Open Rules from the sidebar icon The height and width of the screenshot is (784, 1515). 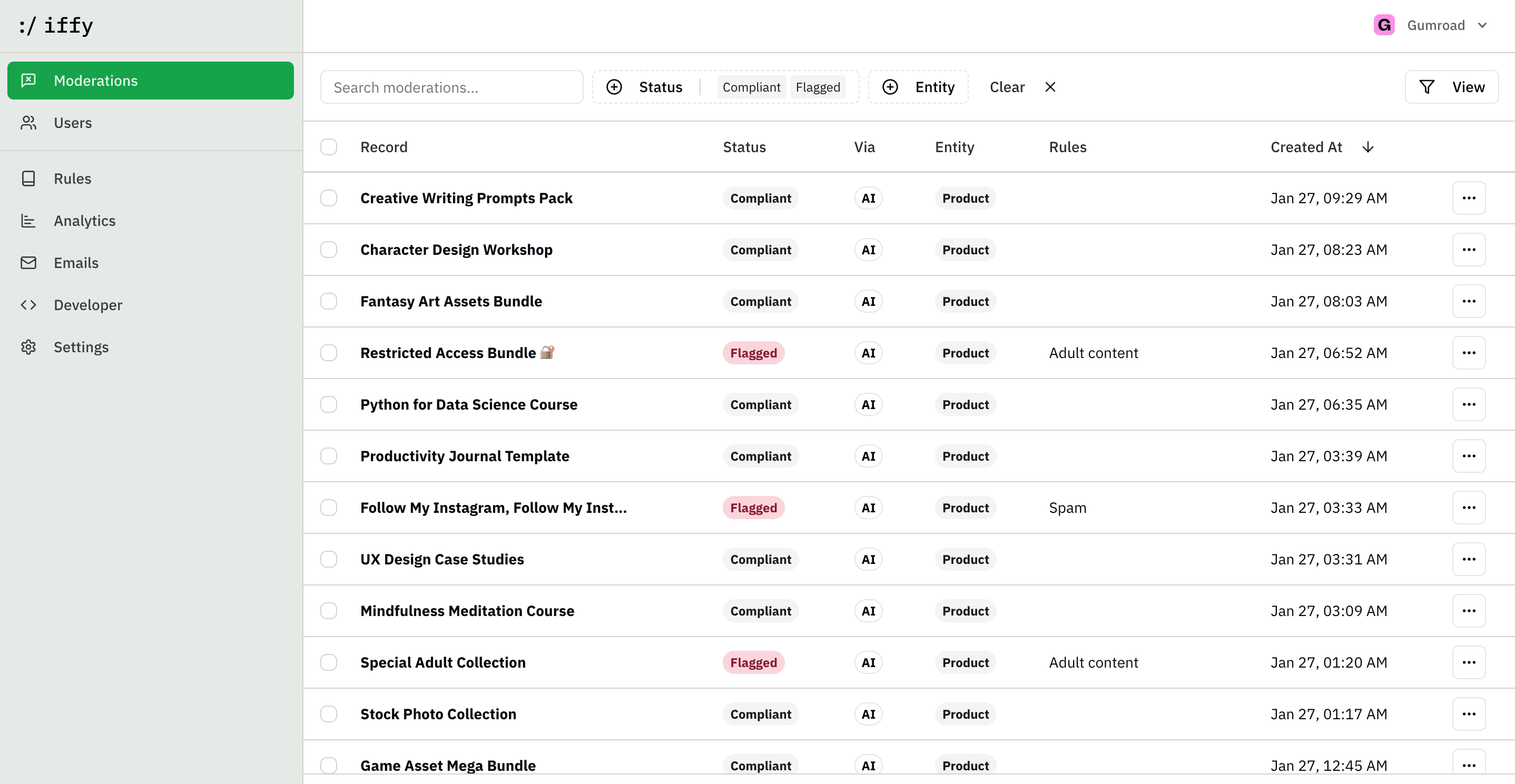[29, 178]
